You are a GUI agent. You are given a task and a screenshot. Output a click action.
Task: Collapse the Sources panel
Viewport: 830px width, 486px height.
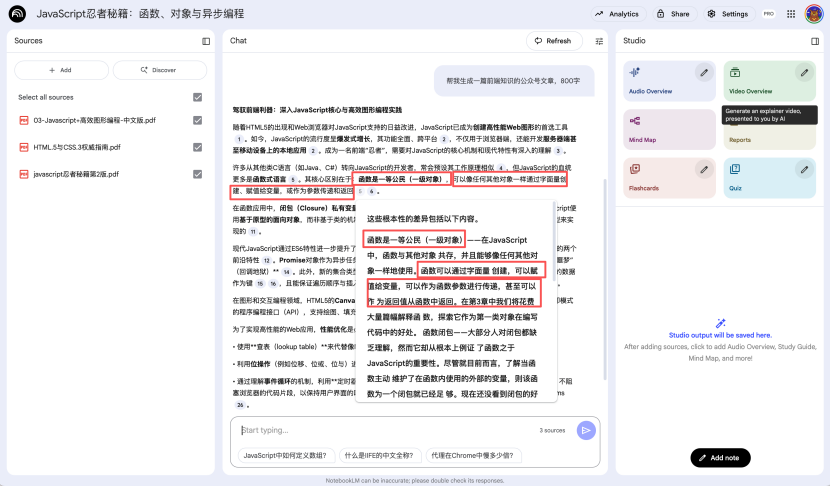point(206,41)
